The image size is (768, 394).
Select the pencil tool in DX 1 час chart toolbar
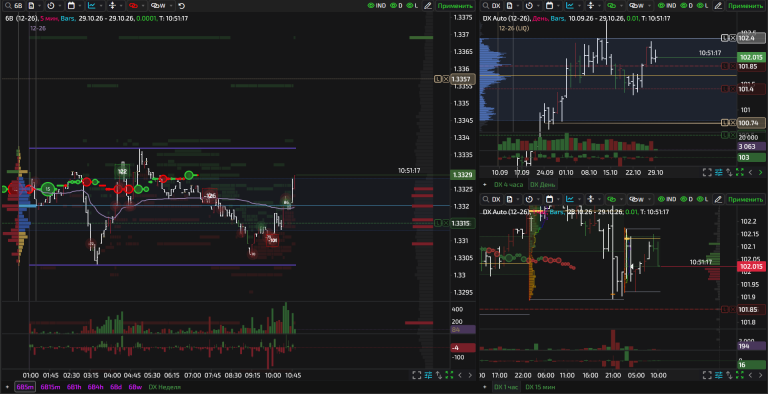718,199
